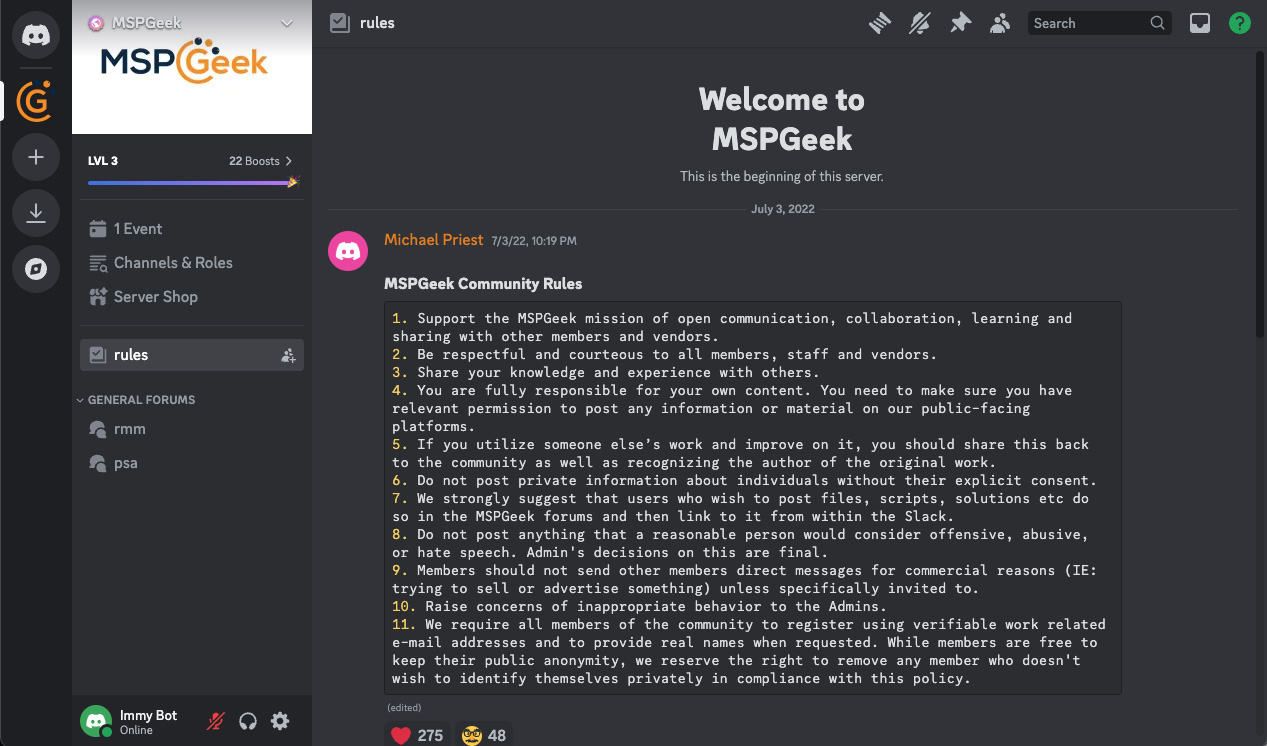
Task: Toggle deafen headphones icon
Action: [248, 721]
